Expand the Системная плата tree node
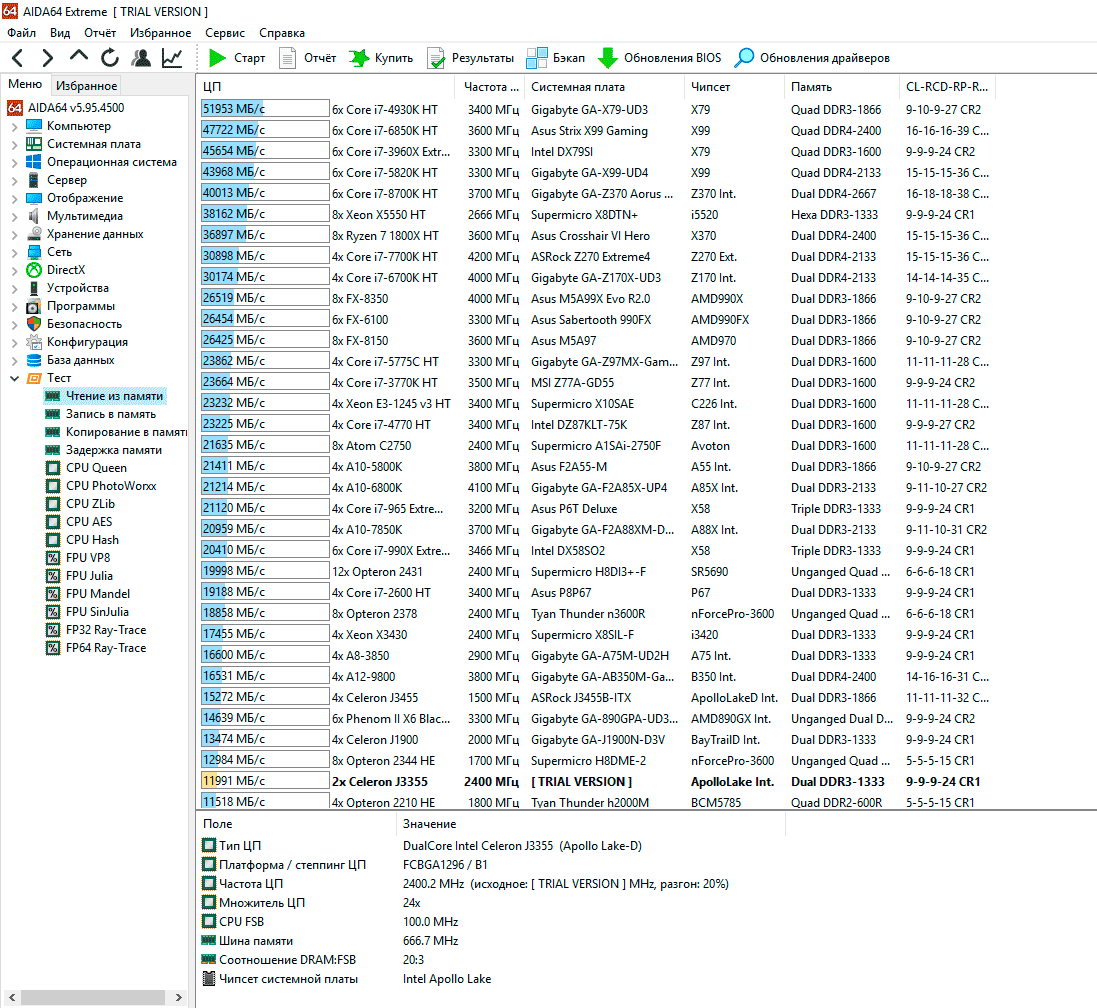Image resolution: width=1097 pixels, height=1008 pixels. (x=14, y=144)
